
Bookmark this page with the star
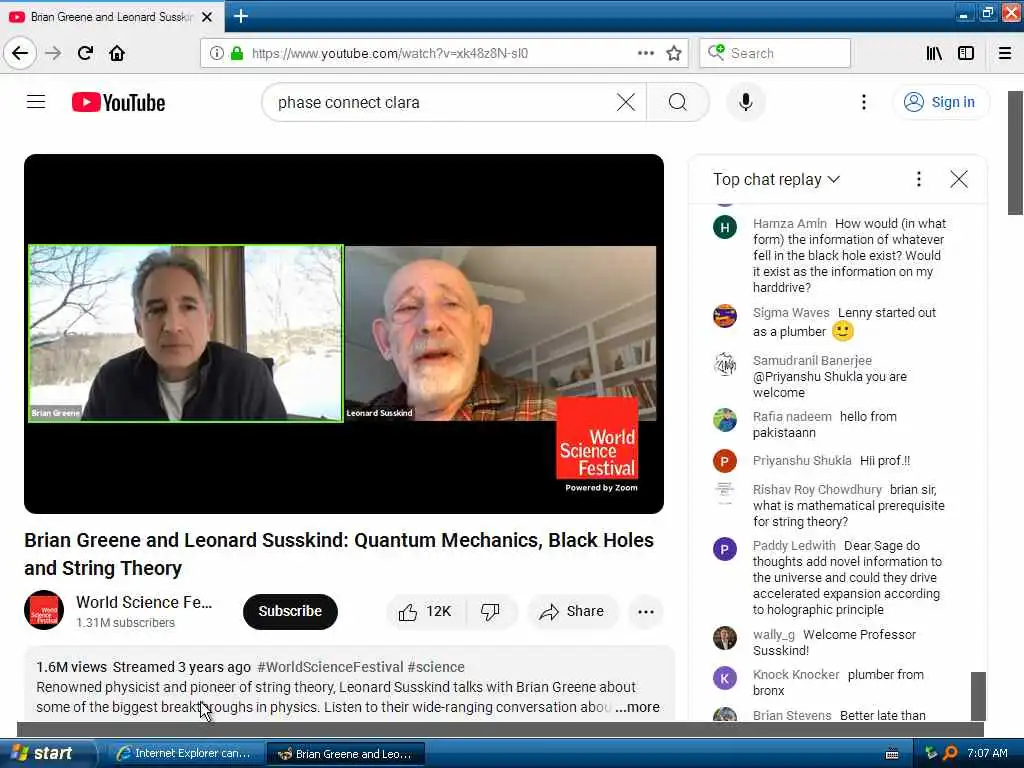click(674, 53)
